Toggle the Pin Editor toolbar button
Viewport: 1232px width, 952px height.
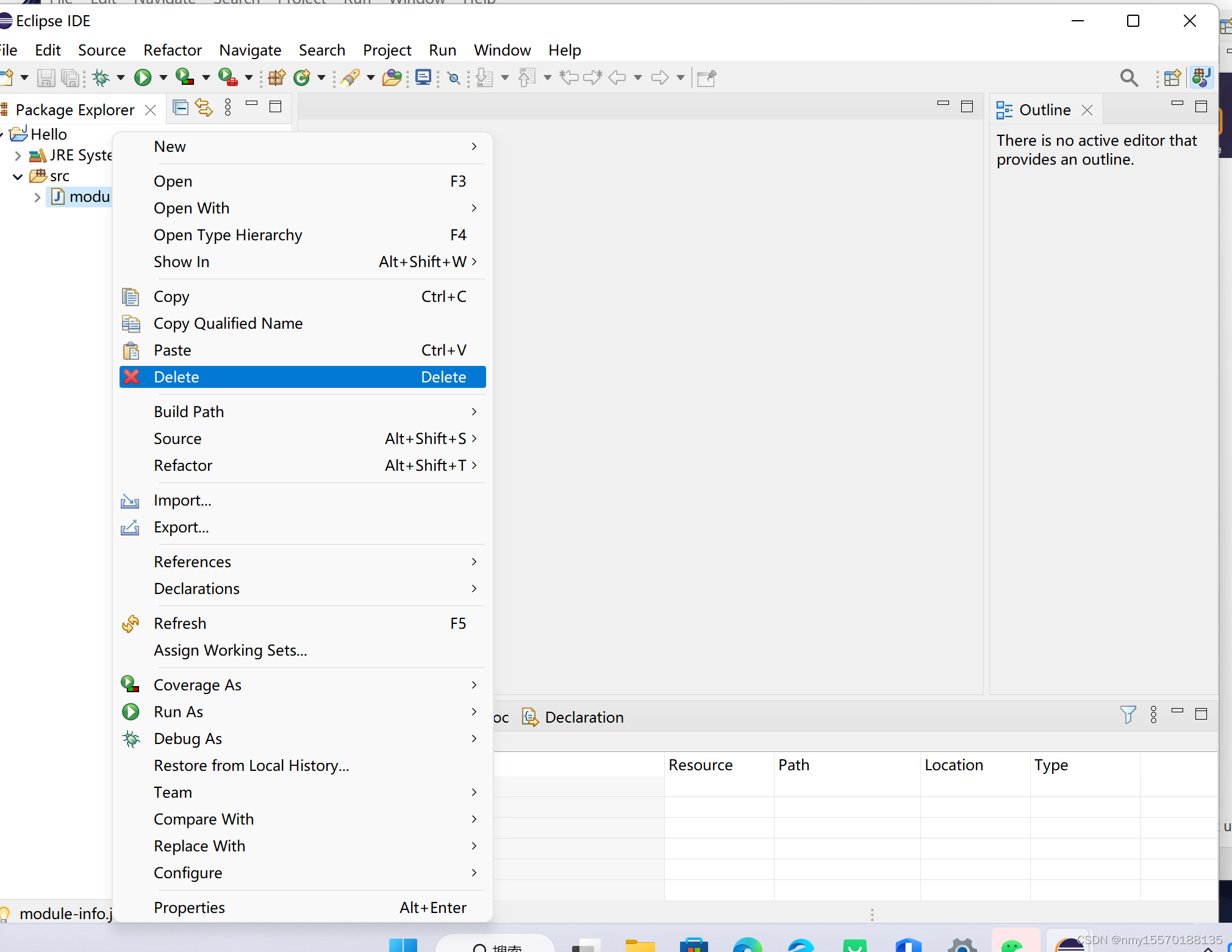[706, 77]
